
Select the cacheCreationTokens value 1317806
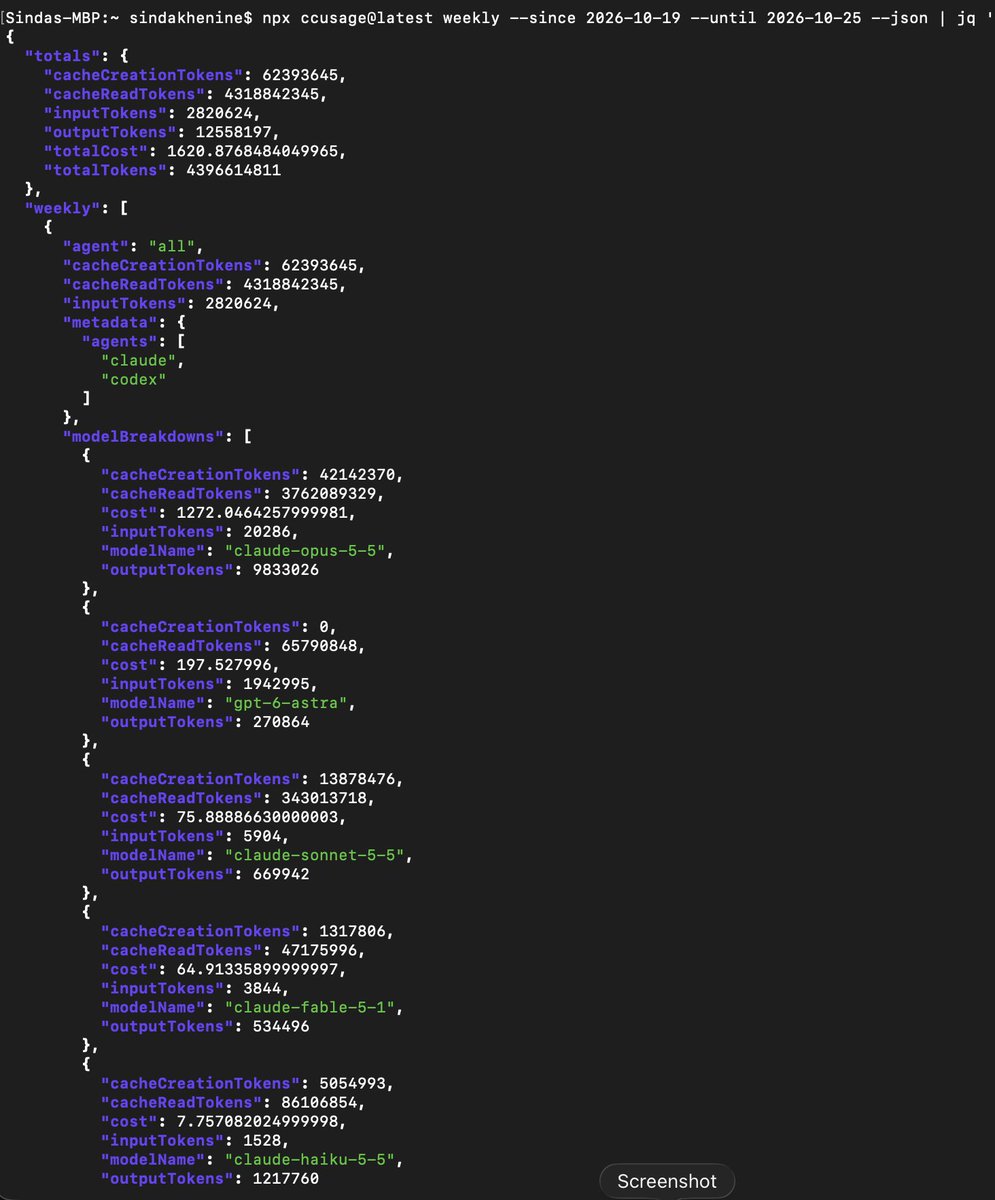[354, 930]
